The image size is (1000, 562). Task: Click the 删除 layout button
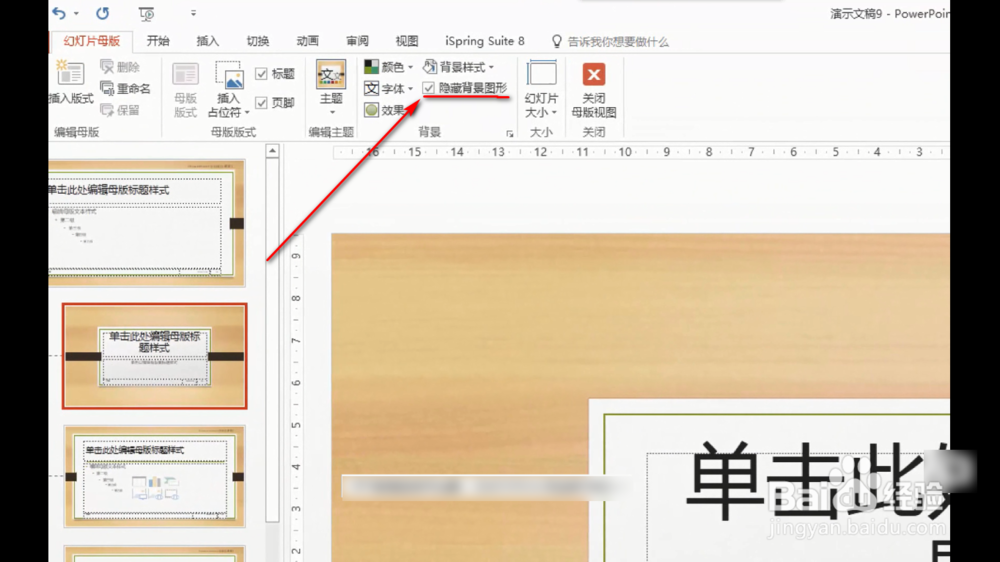(x=121, y=67)
